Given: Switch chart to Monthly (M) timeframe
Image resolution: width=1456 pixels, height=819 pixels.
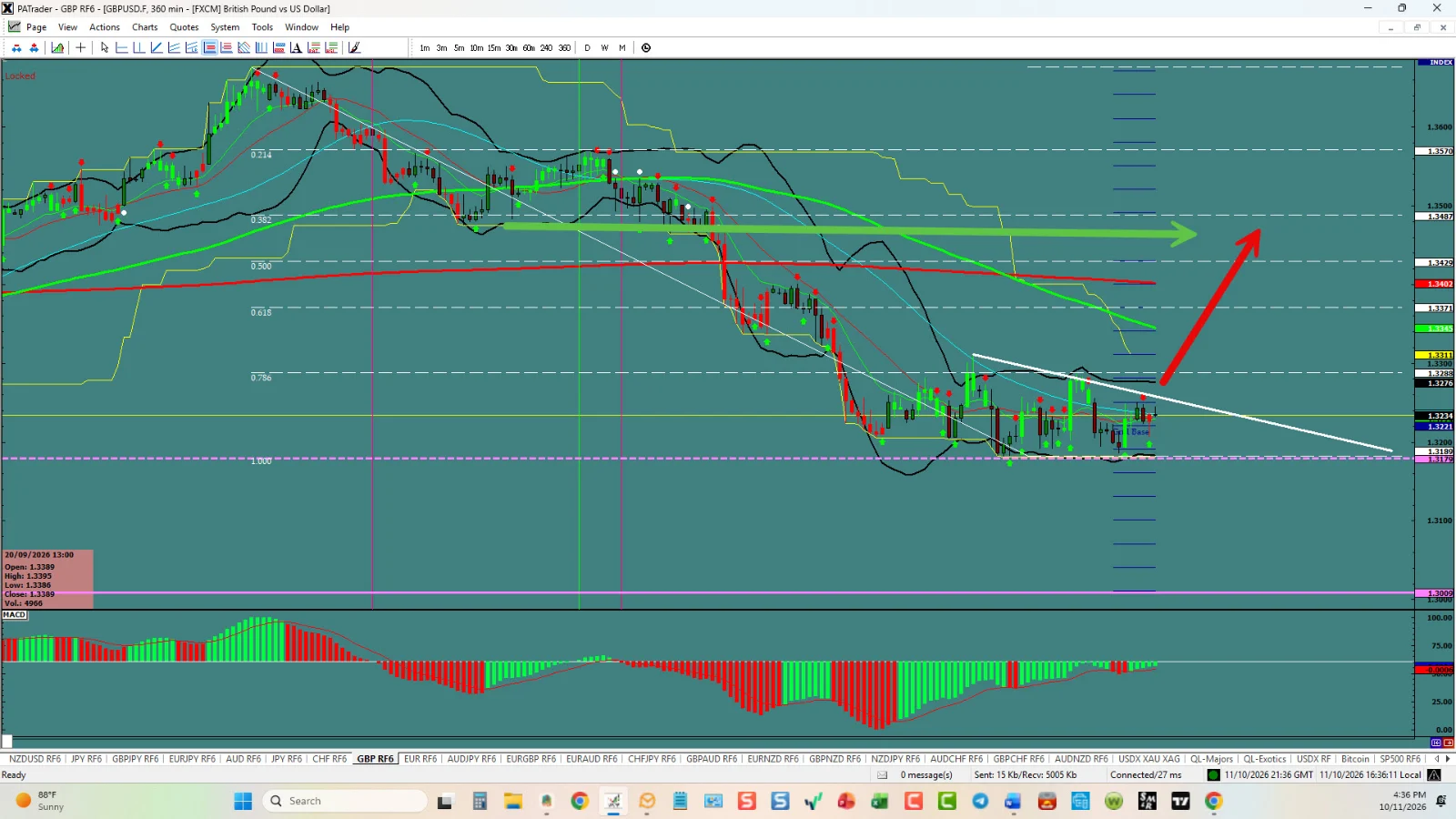Looking at the screenshot, I should pos(622,48).
